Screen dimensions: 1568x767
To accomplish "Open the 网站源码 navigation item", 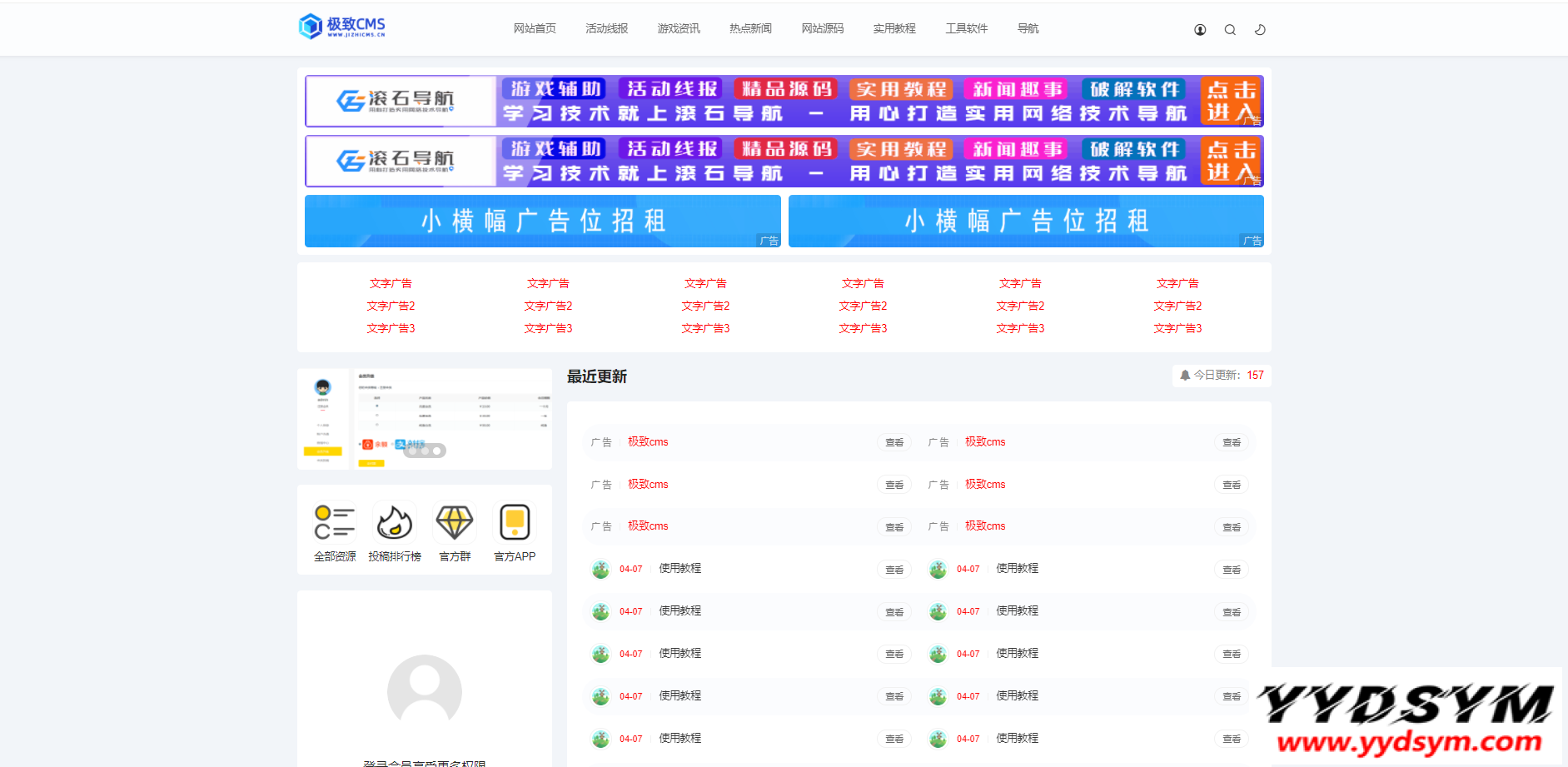I will point(823,28).
